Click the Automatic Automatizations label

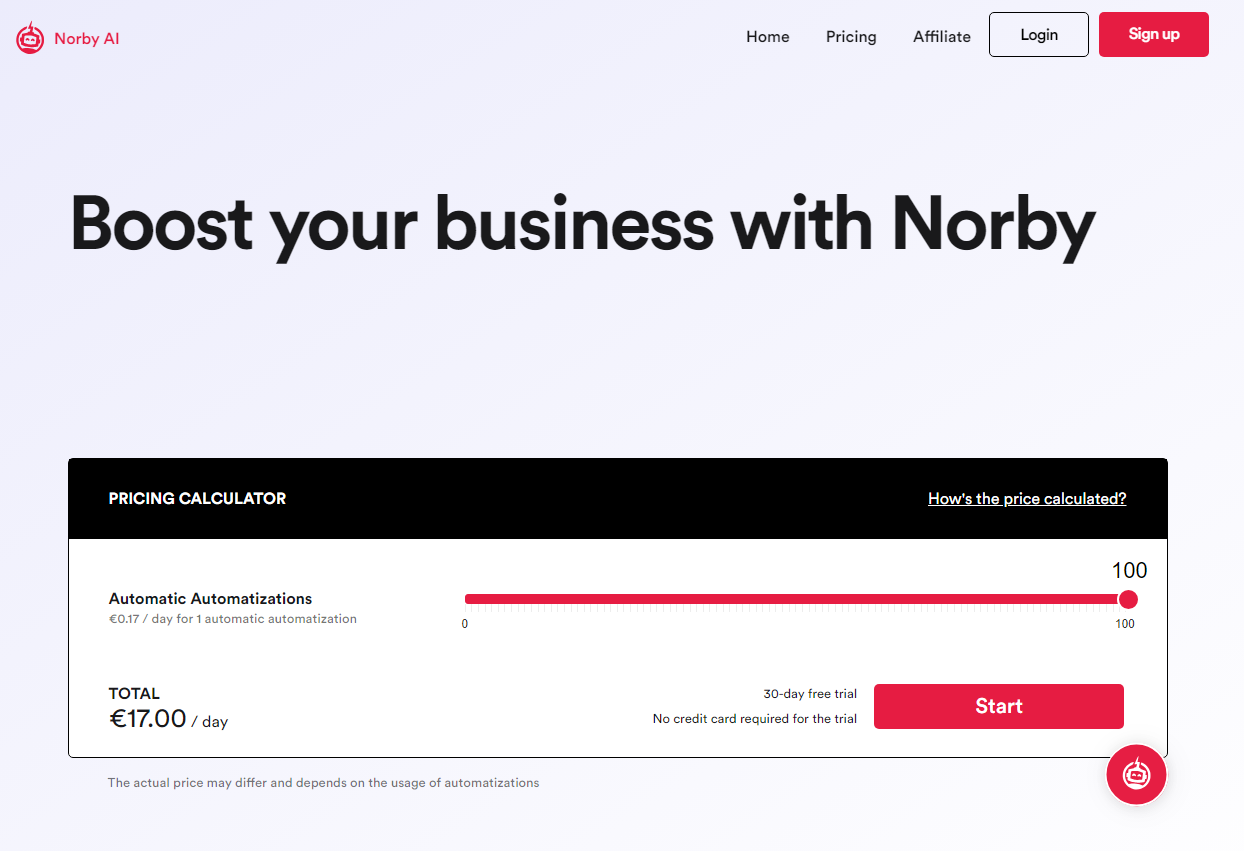coord(211,599)
